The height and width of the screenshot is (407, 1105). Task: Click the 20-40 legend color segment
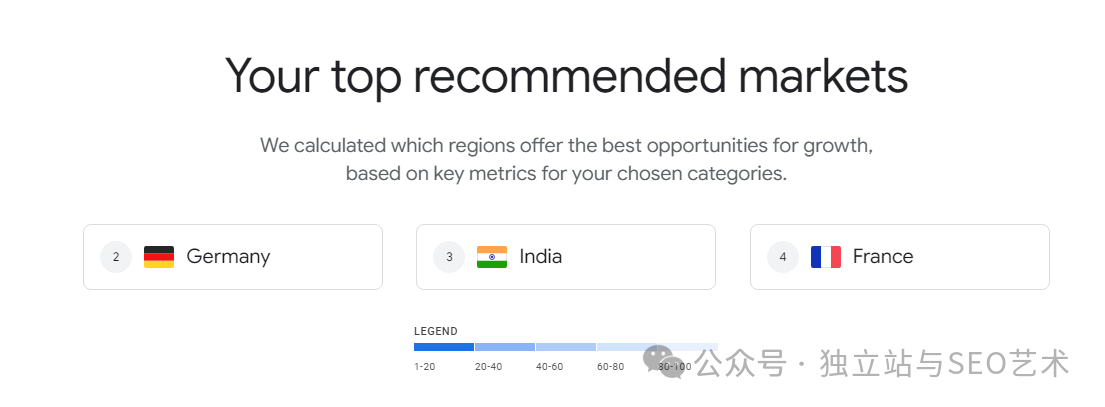(505, 347)
